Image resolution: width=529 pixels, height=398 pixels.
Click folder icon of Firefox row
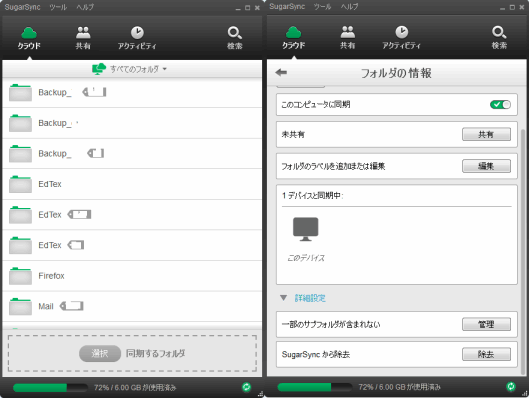tap(20, 276)
